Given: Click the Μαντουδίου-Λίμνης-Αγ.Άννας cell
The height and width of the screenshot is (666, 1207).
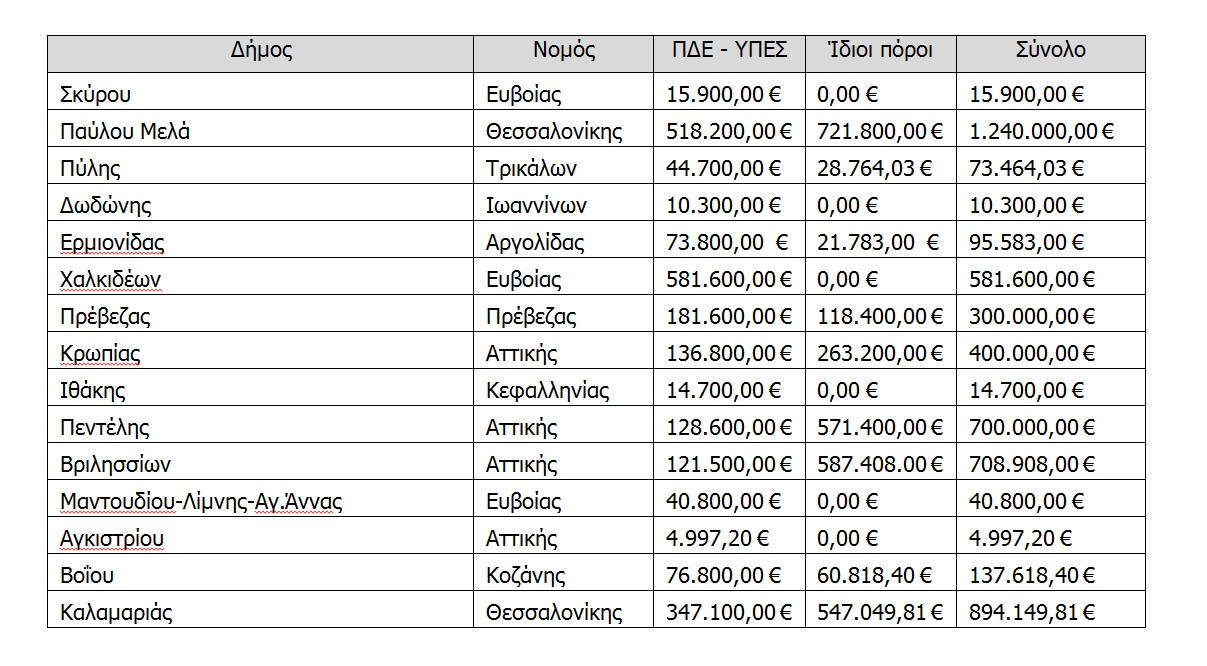Looking at the screenshot, I should (201, 501).
